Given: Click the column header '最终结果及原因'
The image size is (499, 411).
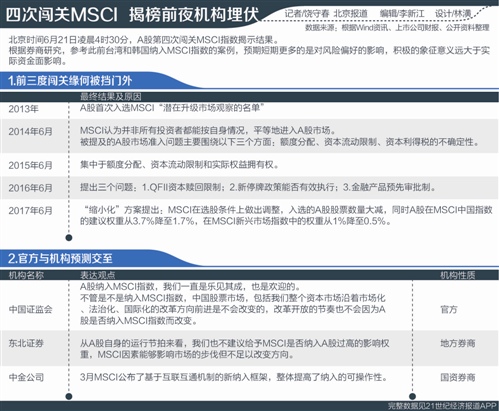Looking at the screenshot, I should tap(111, 97).
